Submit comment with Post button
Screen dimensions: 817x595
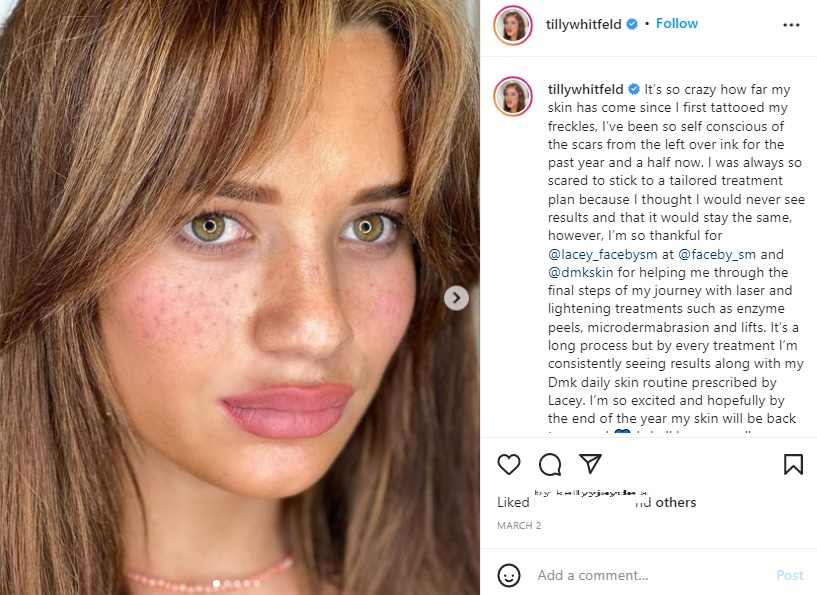pos(789,575)
